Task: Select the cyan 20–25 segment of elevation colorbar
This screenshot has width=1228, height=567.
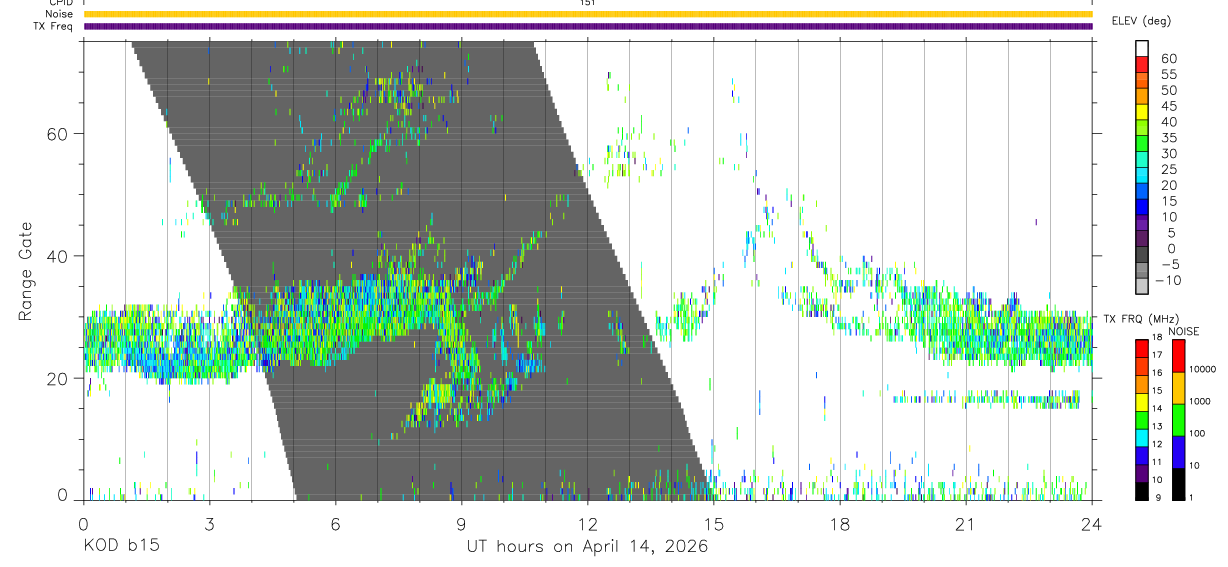Action: pos(1142,177)
